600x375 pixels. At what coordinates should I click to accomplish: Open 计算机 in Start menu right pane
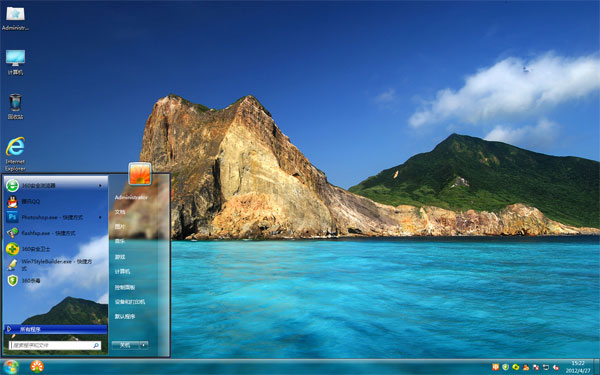[122, 272]
